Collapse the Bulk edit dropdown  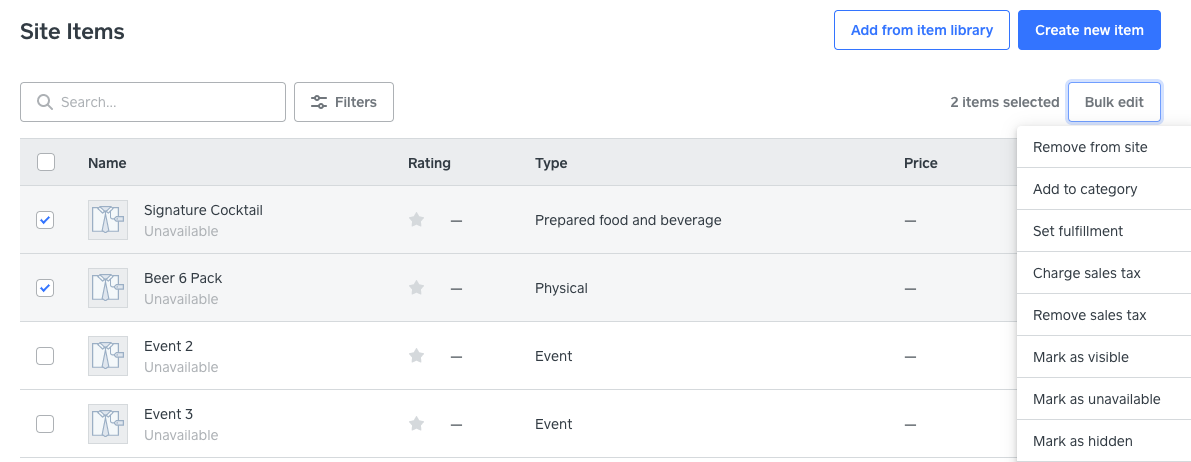pos(1113,102)
